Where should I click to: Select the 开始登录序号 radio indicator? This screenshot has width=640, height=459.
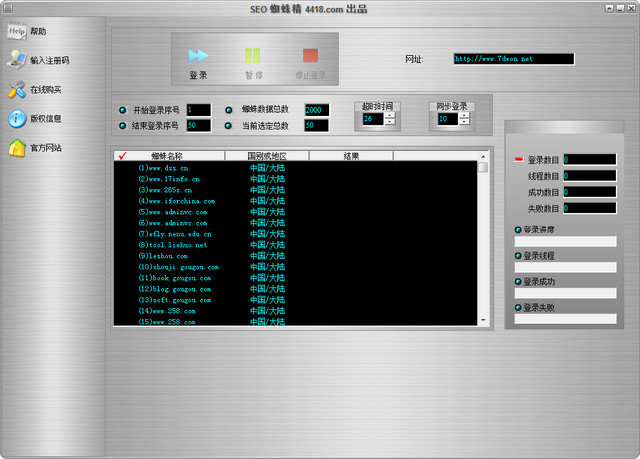tap(122, 109)
